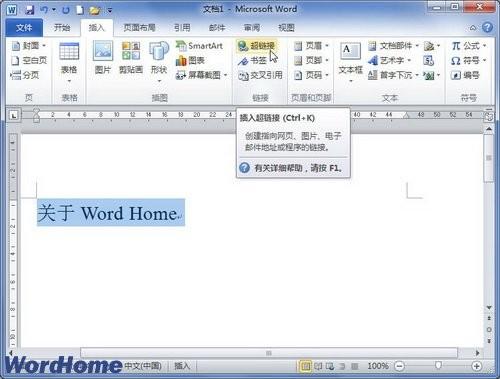Viewport: 500px width, 379px height.
Task: Open Word Help question mark icon
Action: [487, 27]
